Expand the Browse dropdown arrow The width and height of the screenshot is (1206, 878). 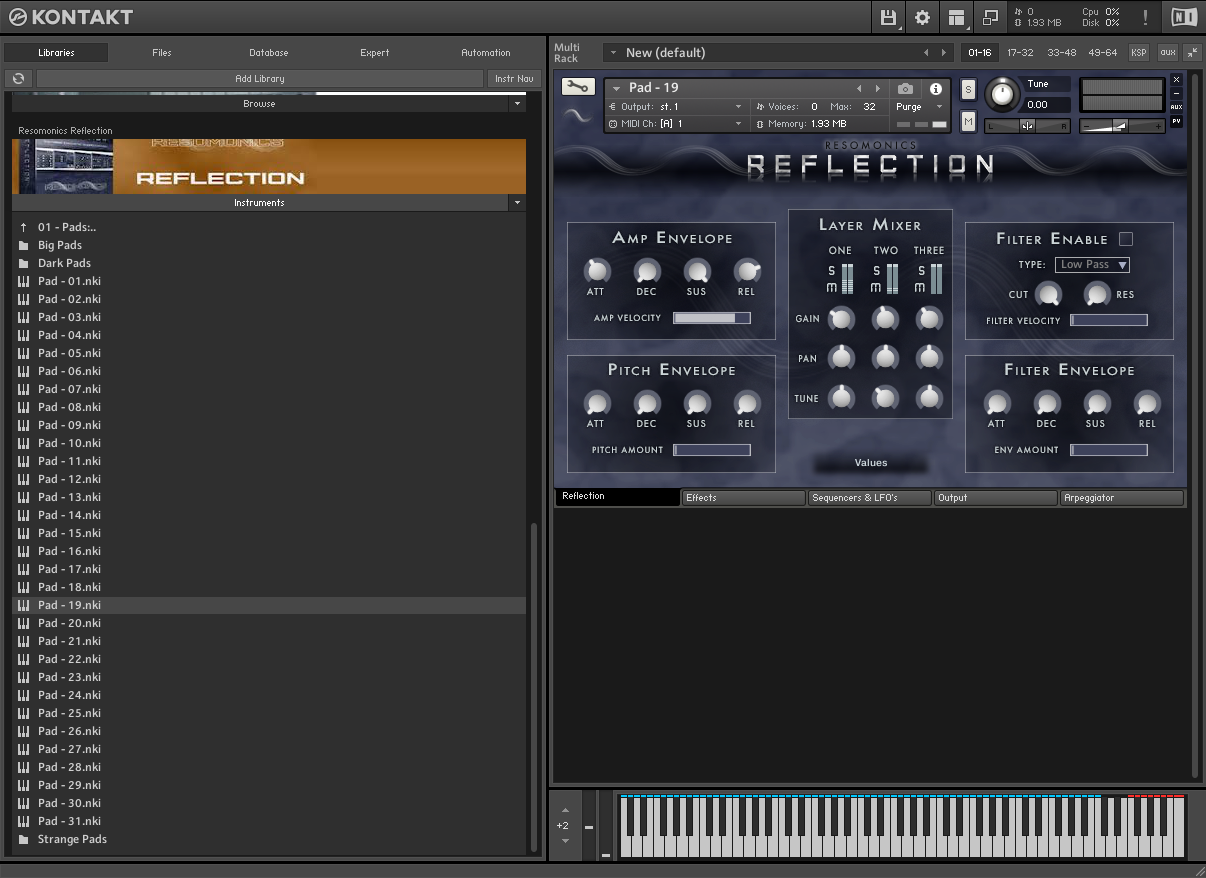point(517,103)
